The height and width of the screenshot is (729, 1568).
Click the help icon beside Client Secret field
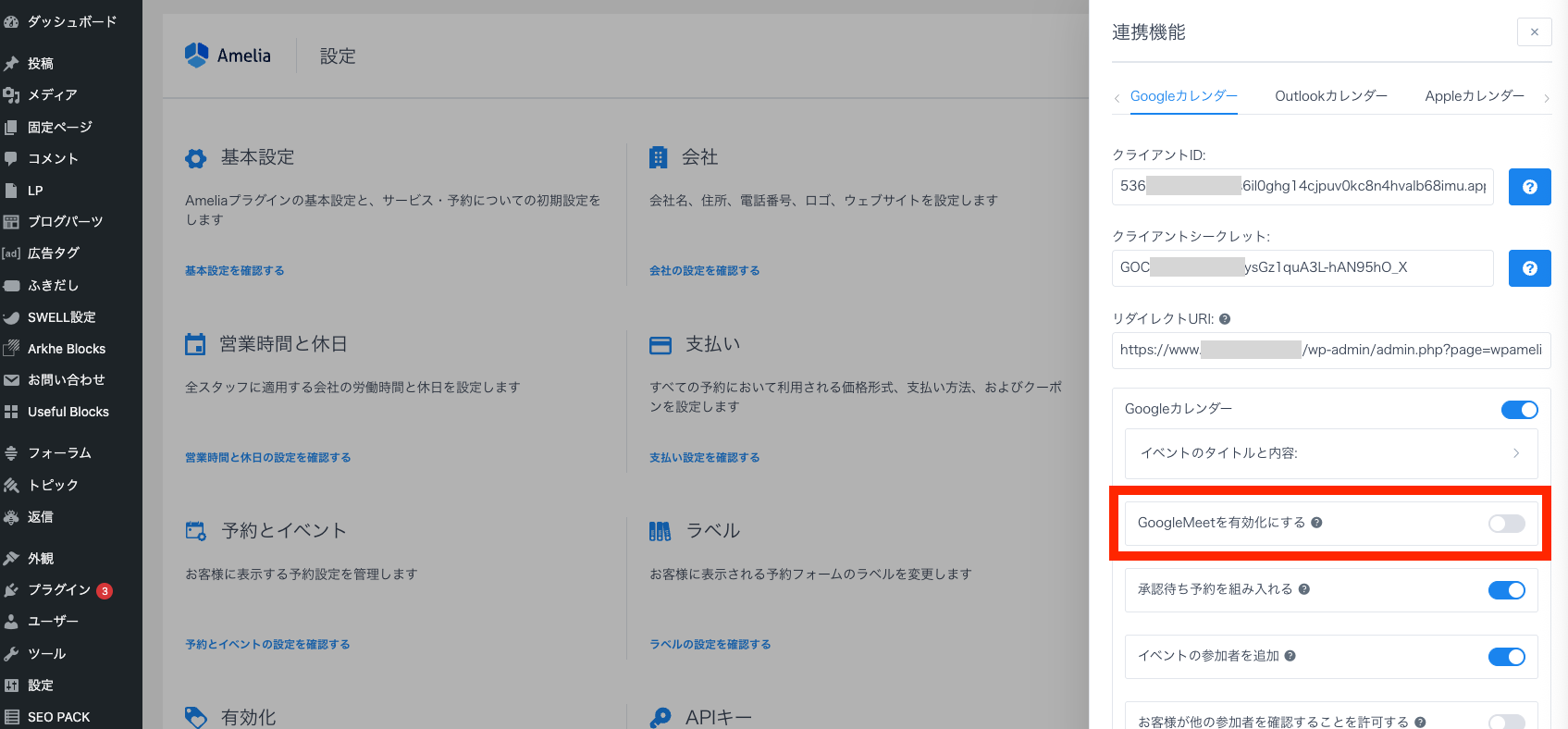(1529, 268)
